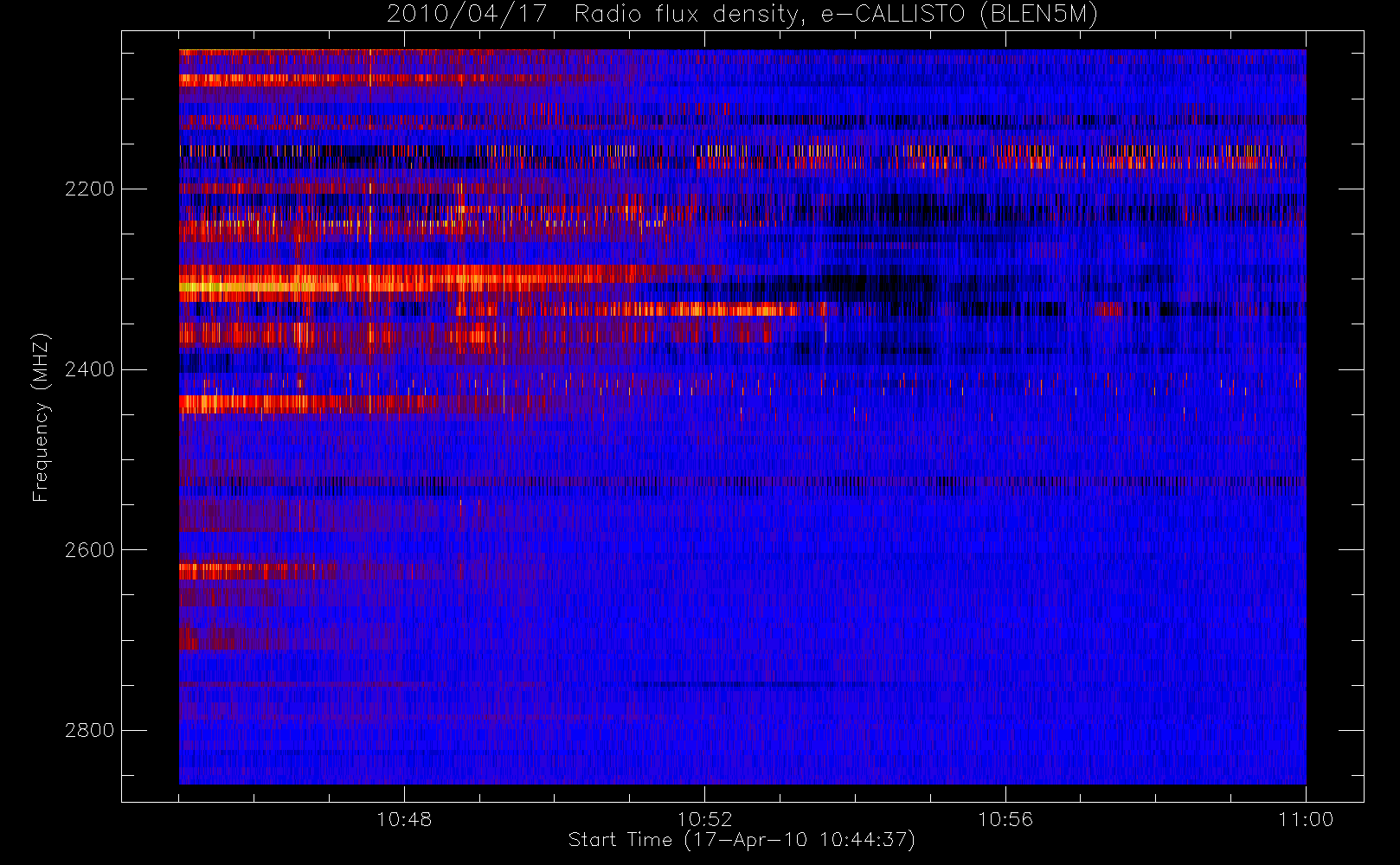Click the "Frequency (MHZ)" axis title

pos(41,418)
